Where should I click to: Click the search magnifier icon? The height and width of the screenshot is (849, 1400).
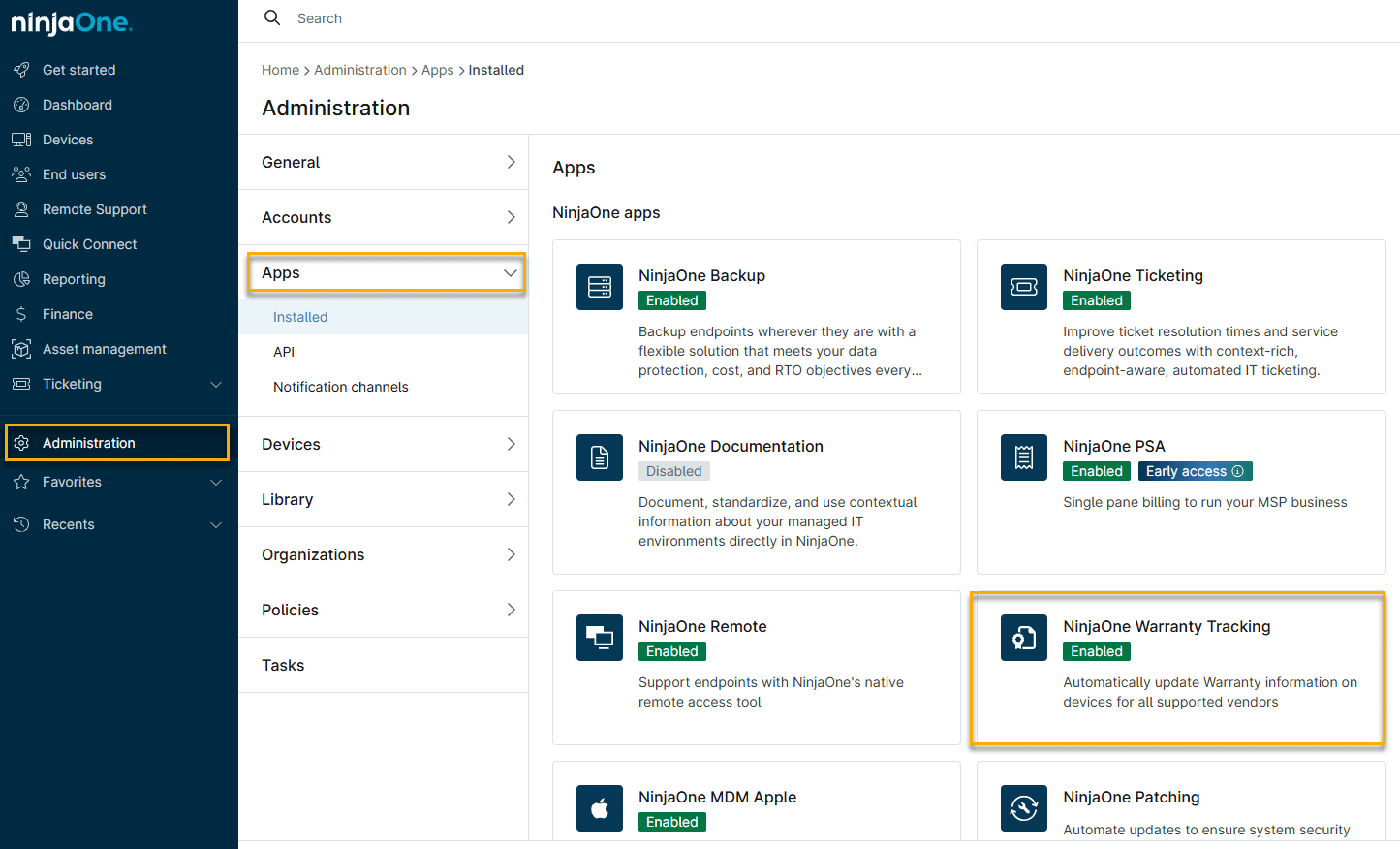272,18
